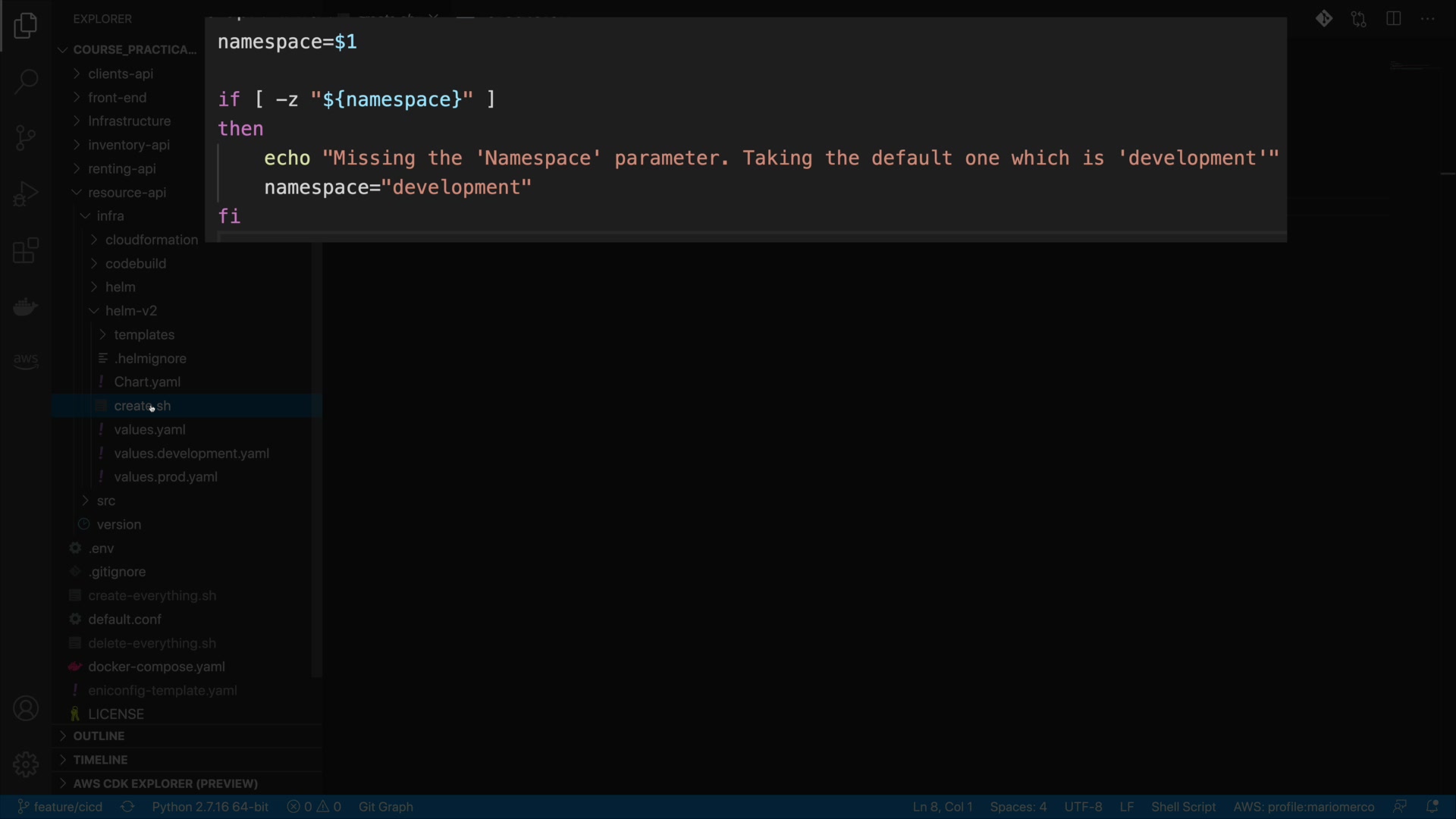Open the Accounts menu icon
This screenshot has width=1456, height=819.
(x=26, y=709)
